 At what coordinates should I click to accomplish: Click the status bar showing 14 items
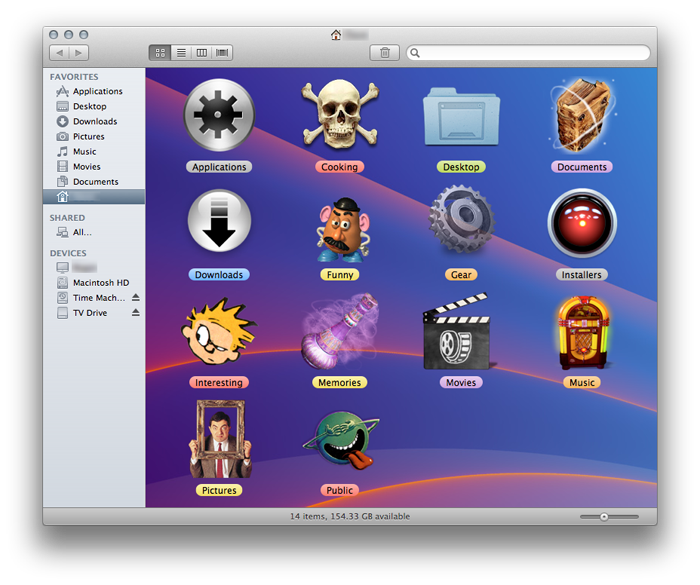350,517
